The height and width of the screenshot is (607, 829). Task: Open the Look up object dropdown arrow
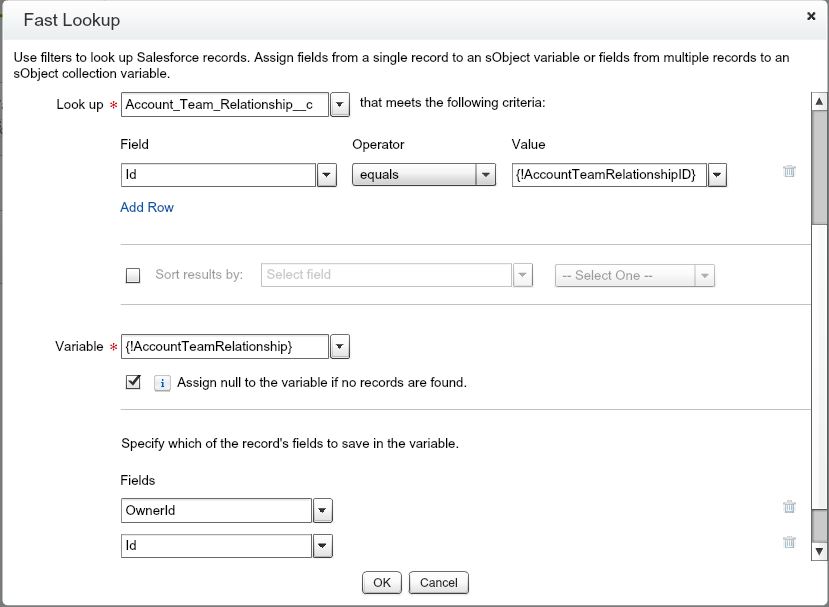click(x=340, y=104)
